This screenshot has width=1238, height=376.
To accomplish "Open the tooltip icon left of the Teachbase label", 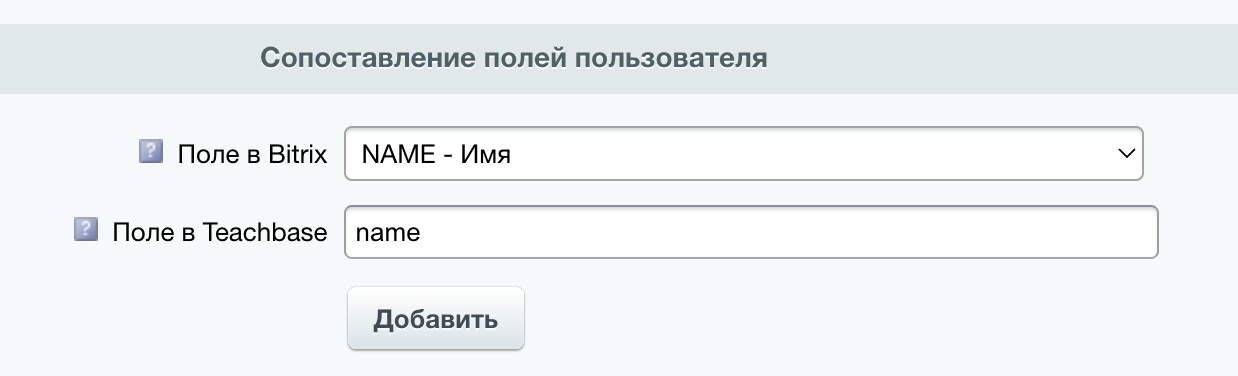I will click(86, 230).
